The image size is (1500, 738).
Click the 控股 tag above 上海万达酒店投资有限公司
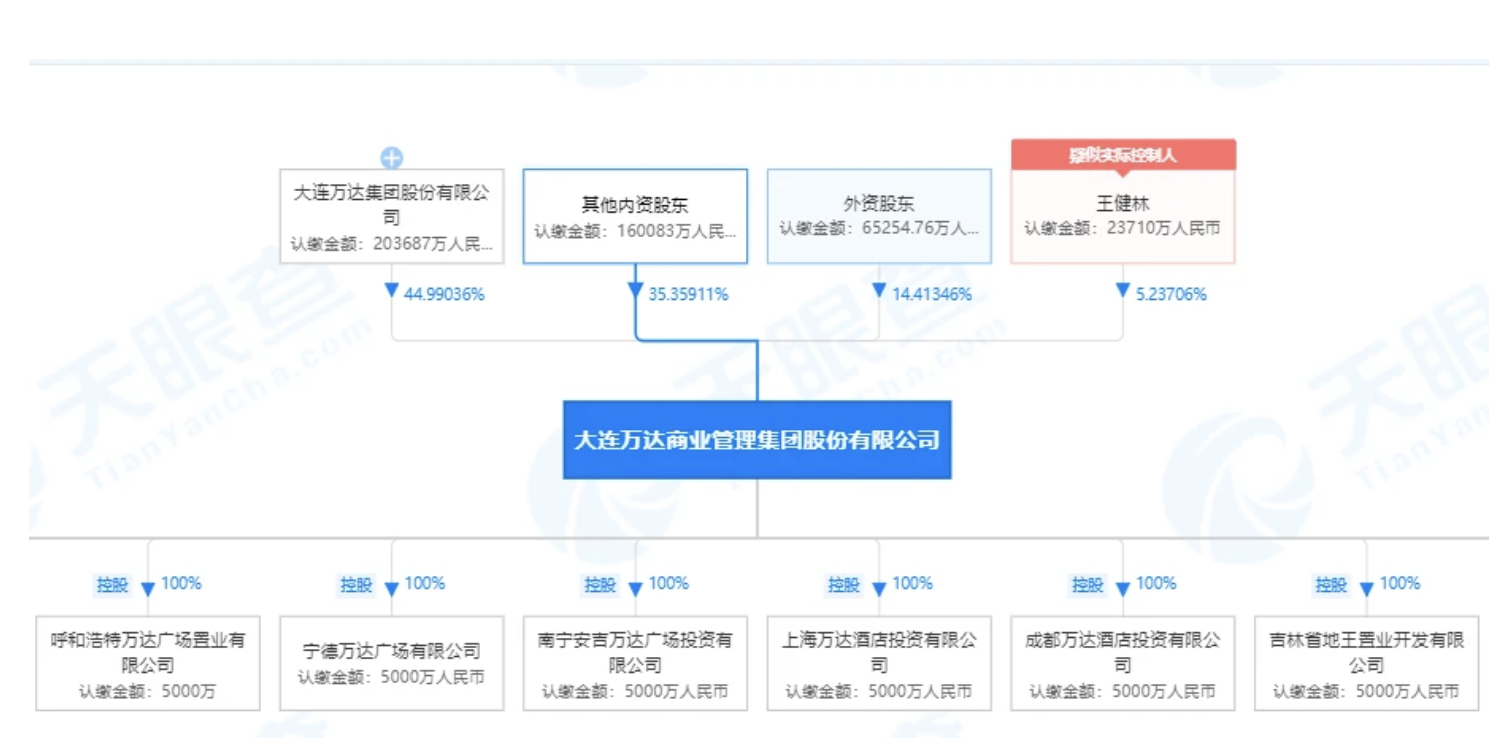[x=843, y=585]
